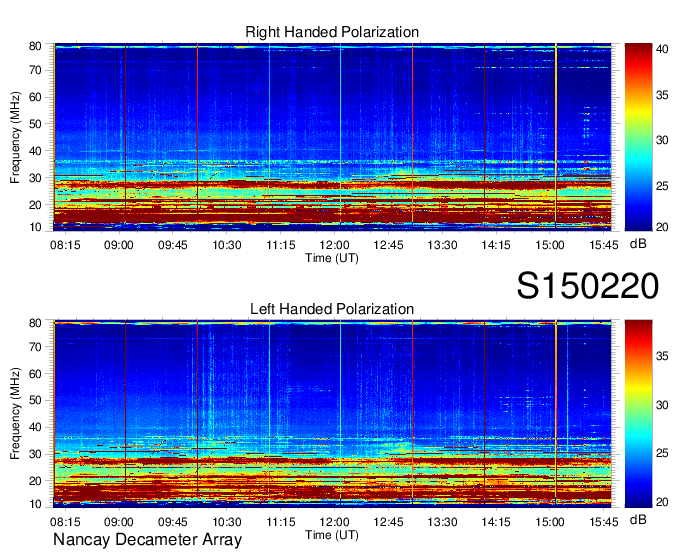Click the 'Time (UT)' label under the upper plot
This screenshot has height=552, width=680.
pos(332,258)
